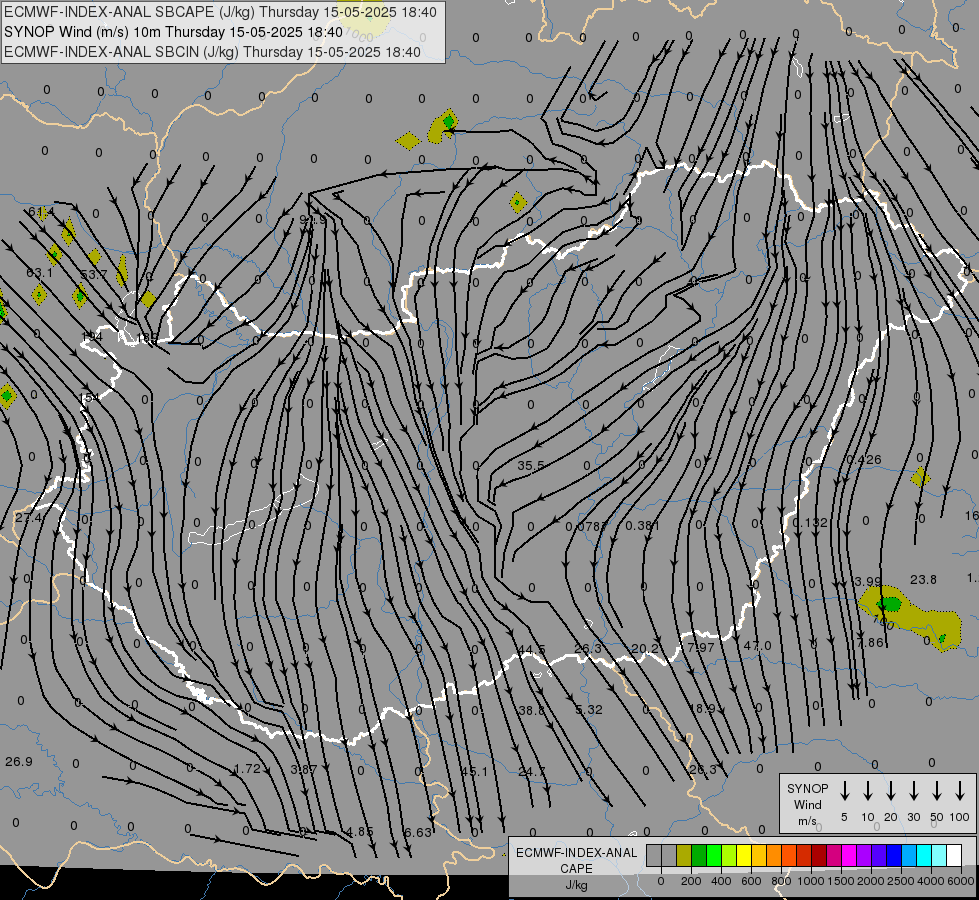
Task: Click the ECMWF-INDEX-ANAL CAPE legend label
Action: [x=577, y=869]
